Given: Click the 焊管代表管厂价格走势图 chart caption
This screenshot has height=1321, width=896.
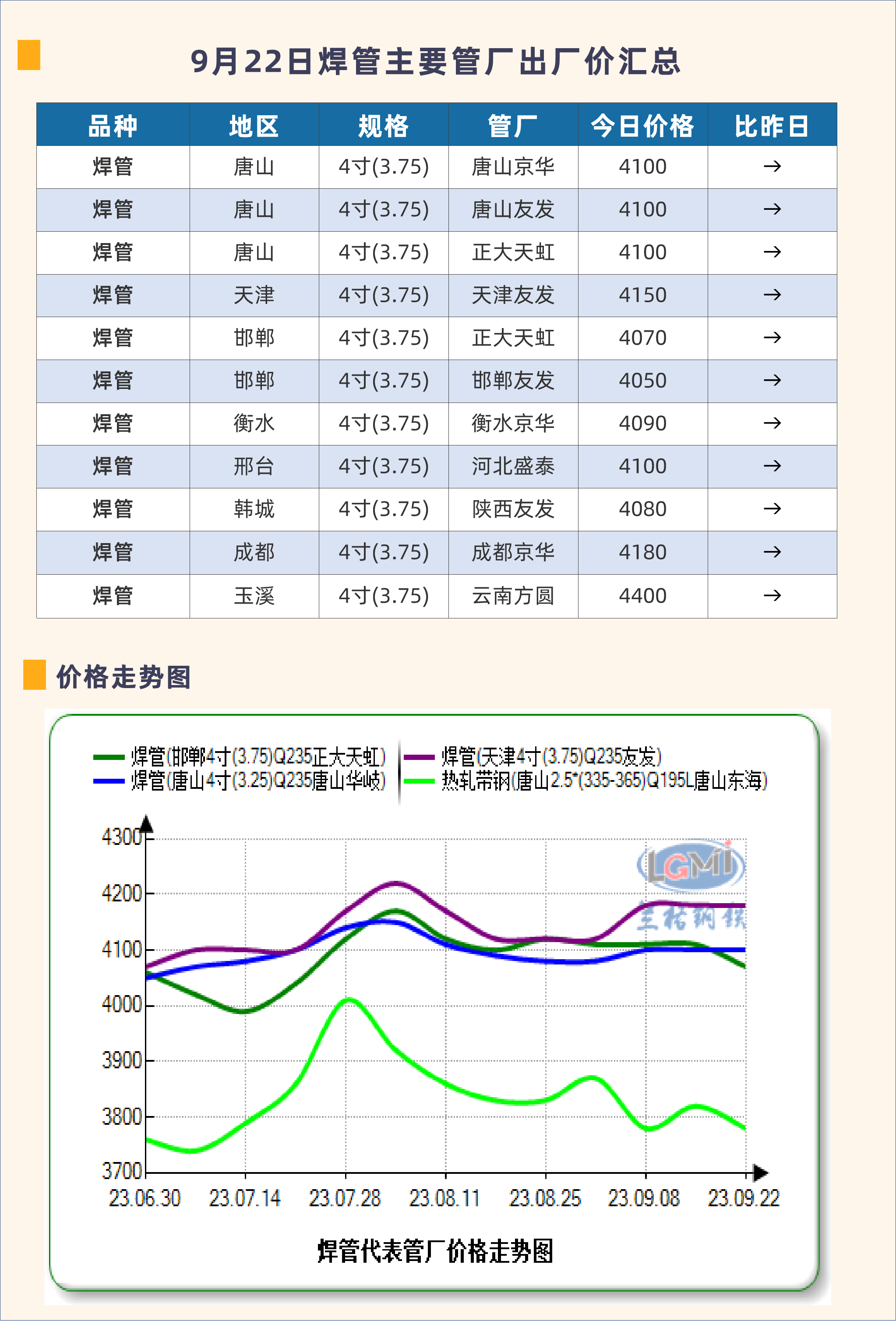Looking at the screenshot, I should coord(435,1251).
